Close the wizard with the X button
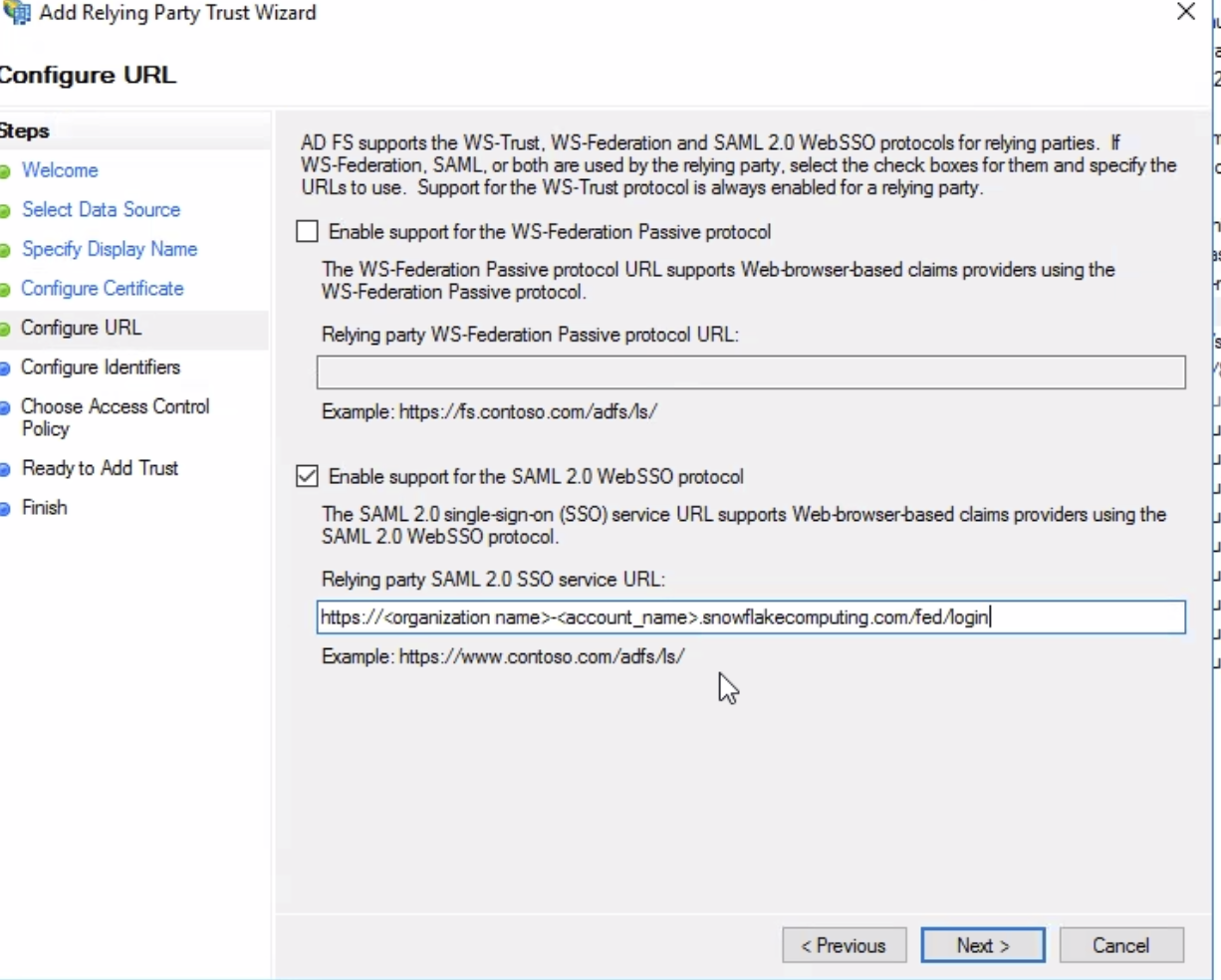 coord(1185,13)
